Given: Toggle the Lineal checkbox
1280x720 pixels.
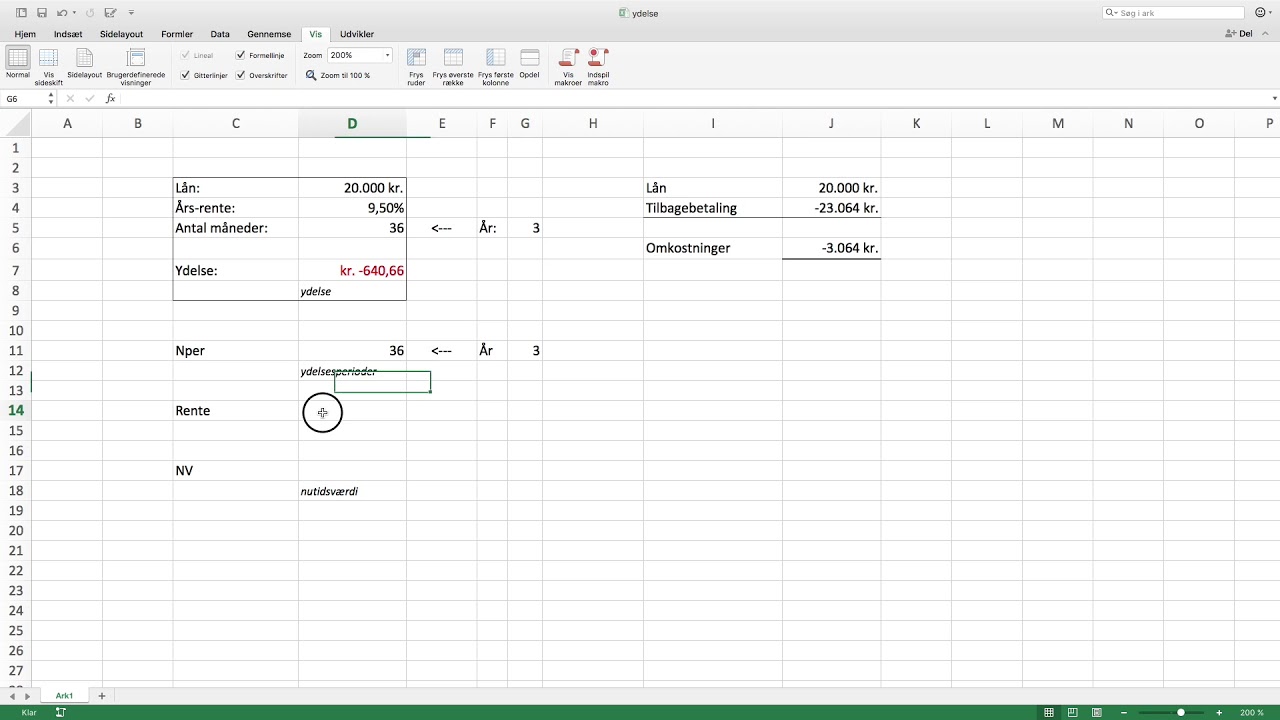Looking at the screenshot, I should click(185, 56).
